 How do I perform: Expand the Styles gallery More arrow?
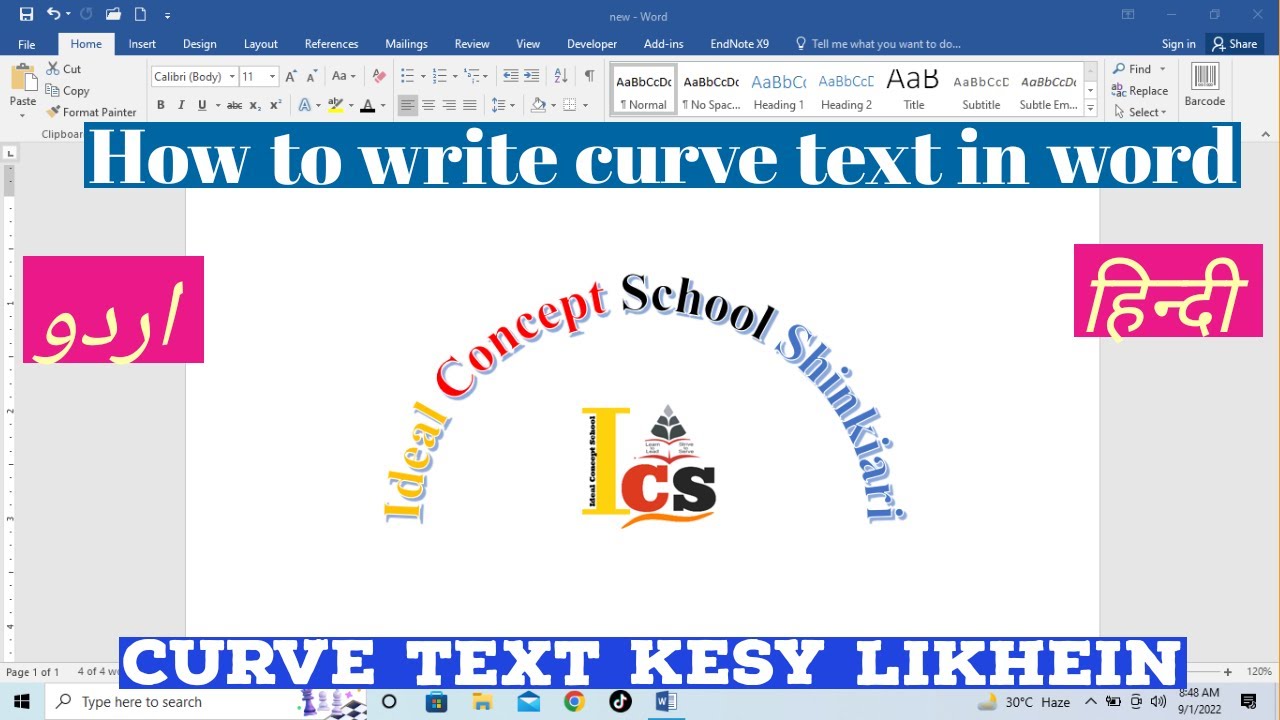[x=1090, y=109]
